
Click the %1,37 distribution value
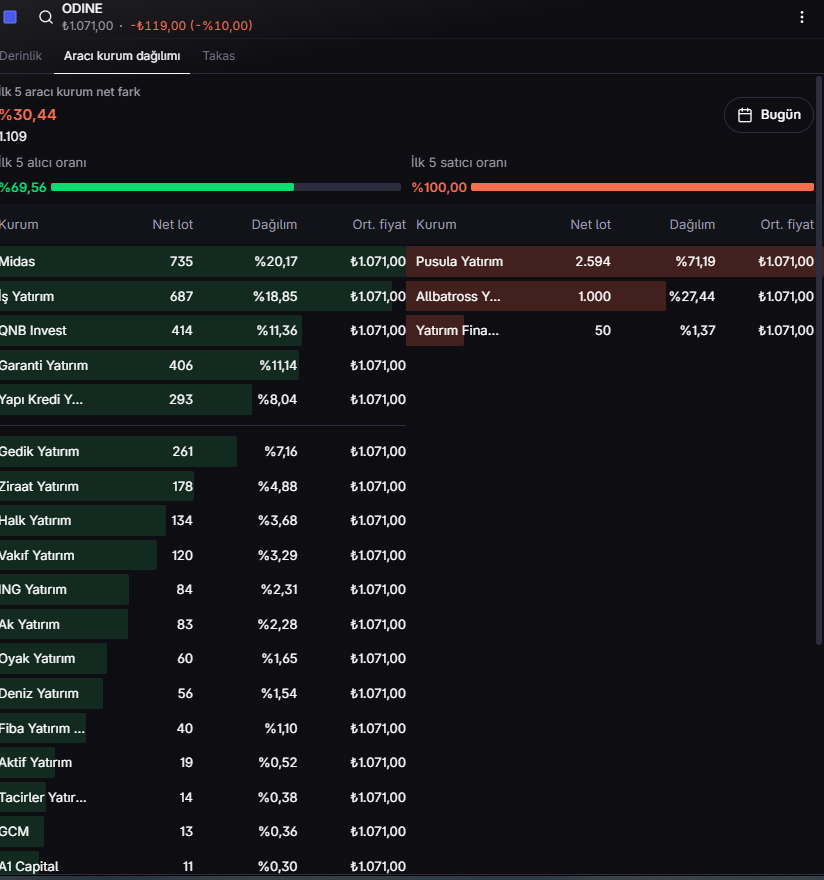[x=698, y=331]
